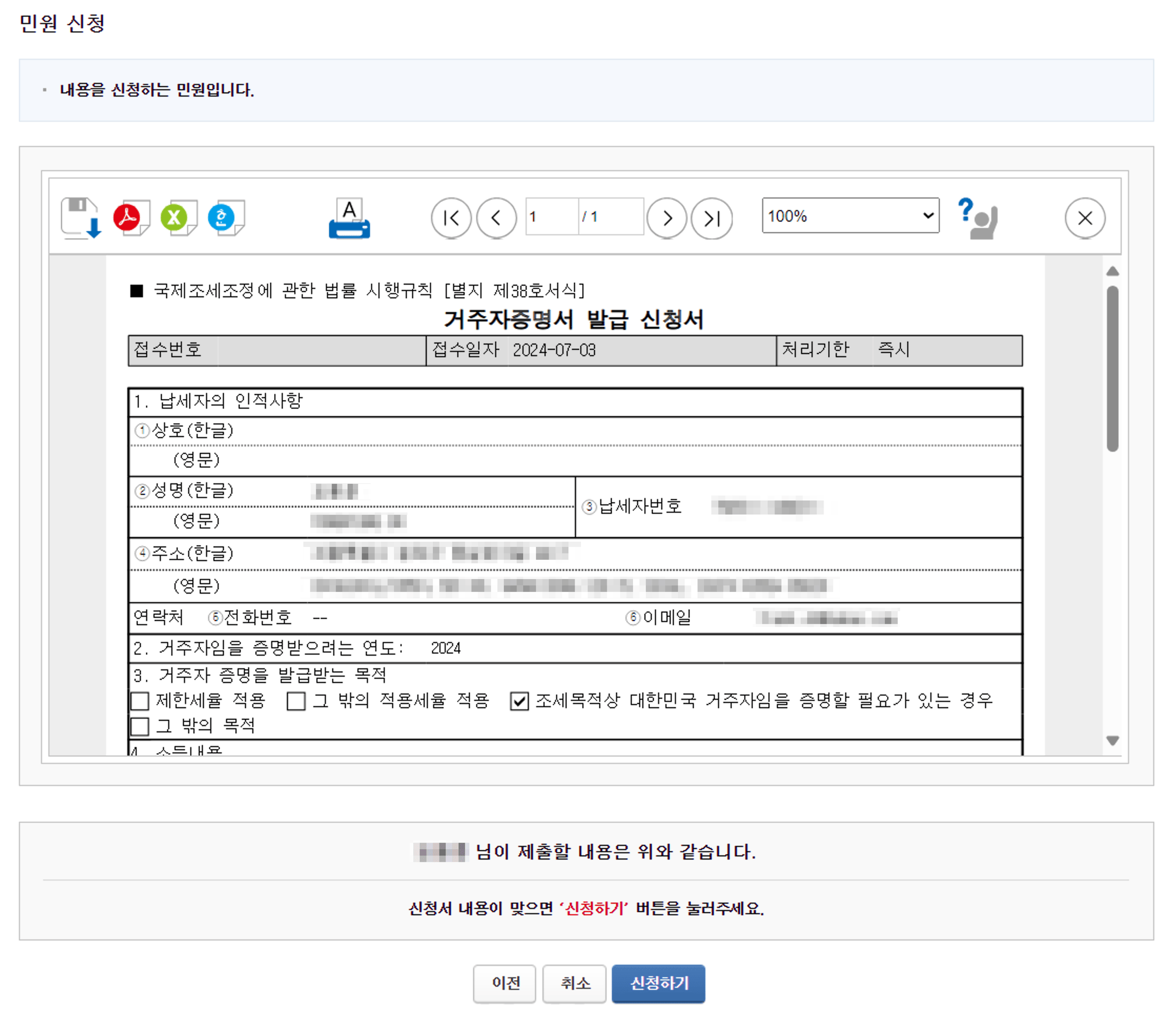Click the current page number field
The height and width of the screenshot is (1036, 1169).
tap(551, 217)
